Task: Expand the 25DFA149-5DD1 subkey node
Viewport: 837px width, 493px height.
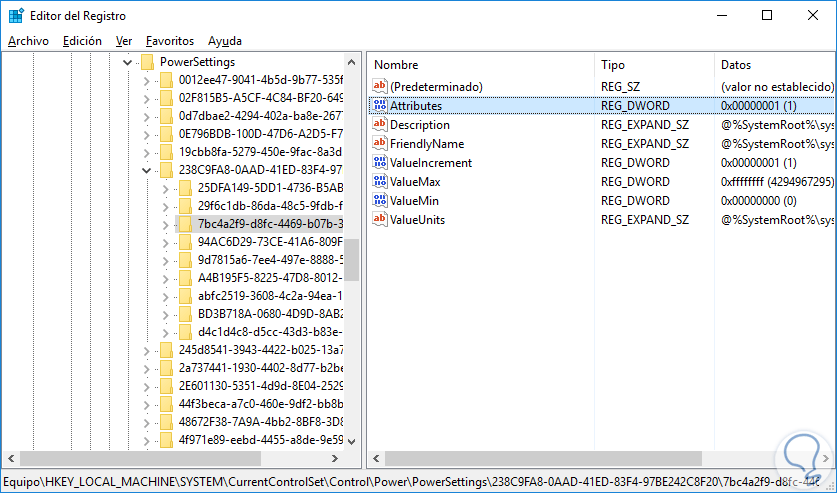Action: (x=165, y=188)
